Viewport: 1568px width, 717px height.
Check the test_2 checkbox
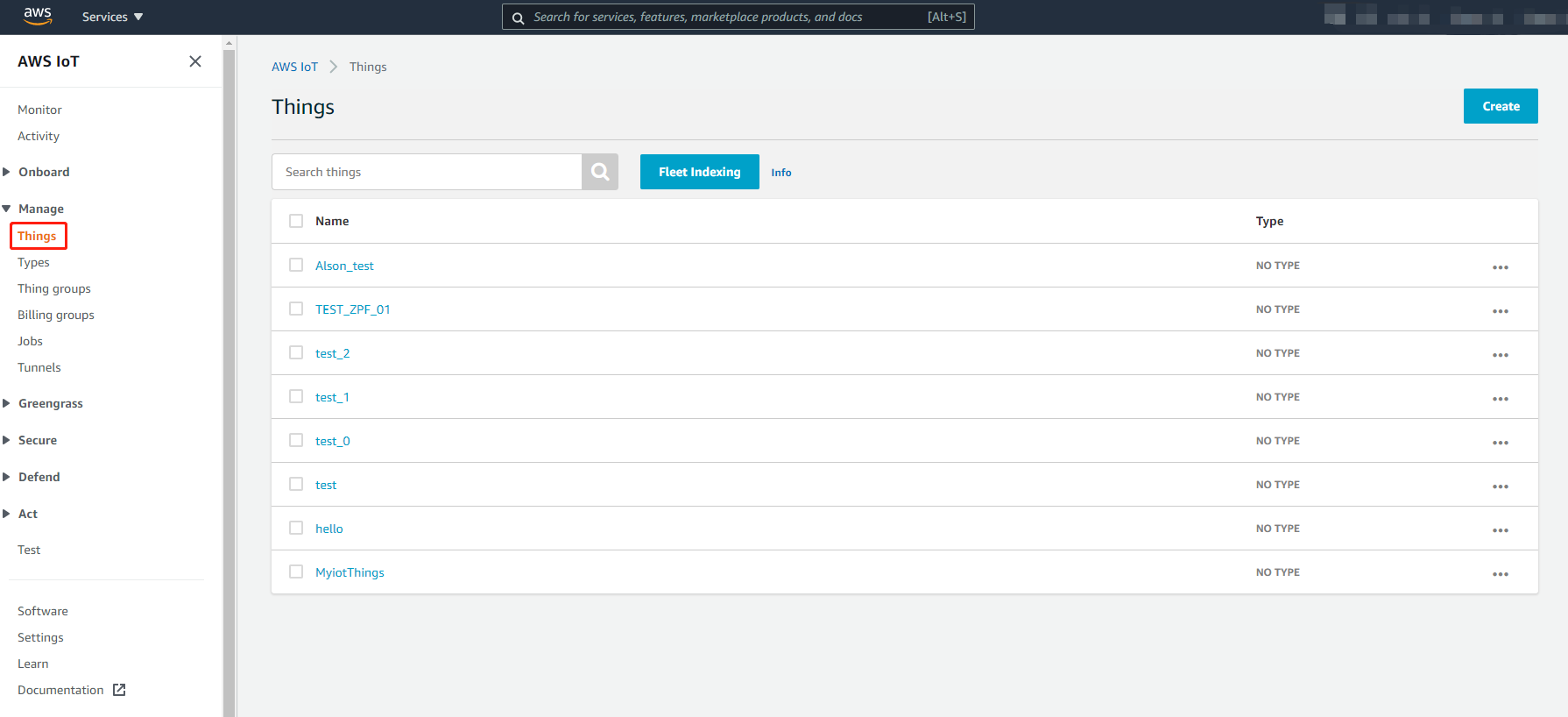pos(296,352)
